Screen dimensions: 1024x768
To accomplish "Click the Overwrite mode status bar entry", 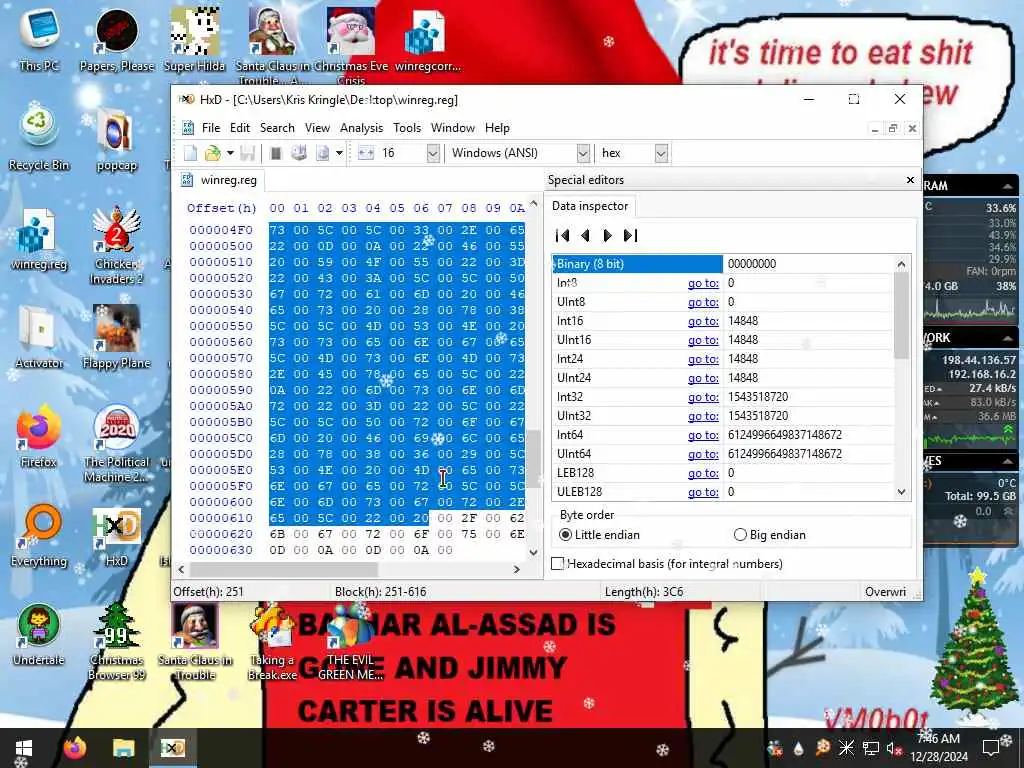I will click(x=885, y=592).
